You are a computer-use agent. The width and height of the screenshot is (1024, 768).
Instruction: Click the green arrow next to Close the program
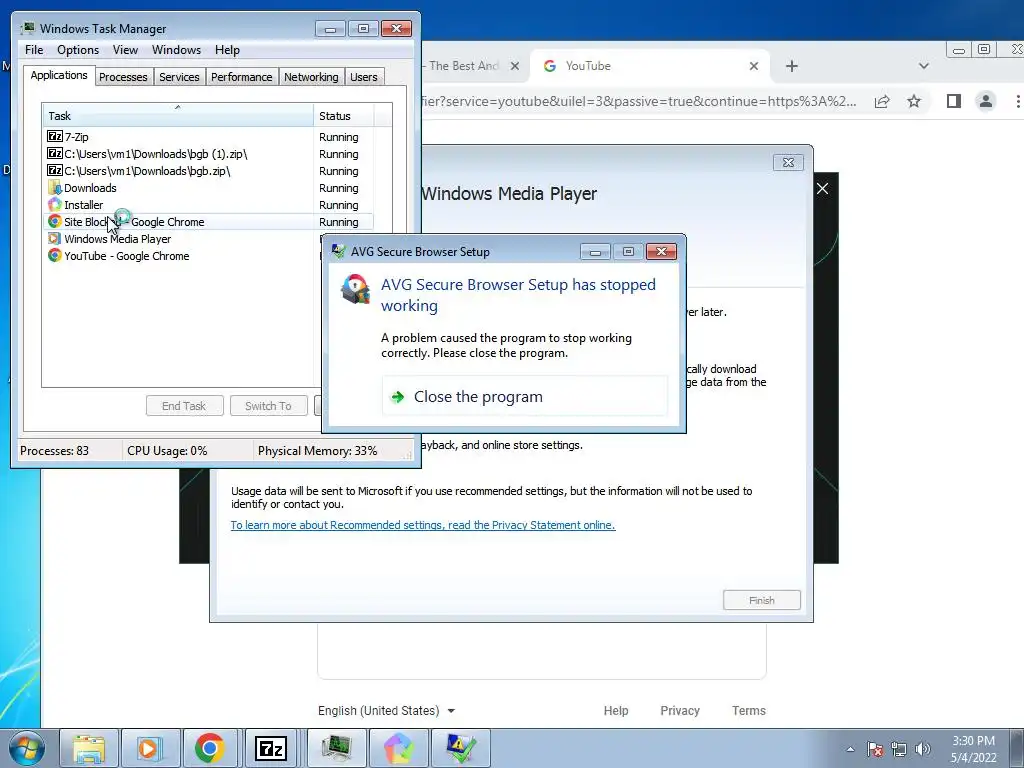click(x=397, y=396)
